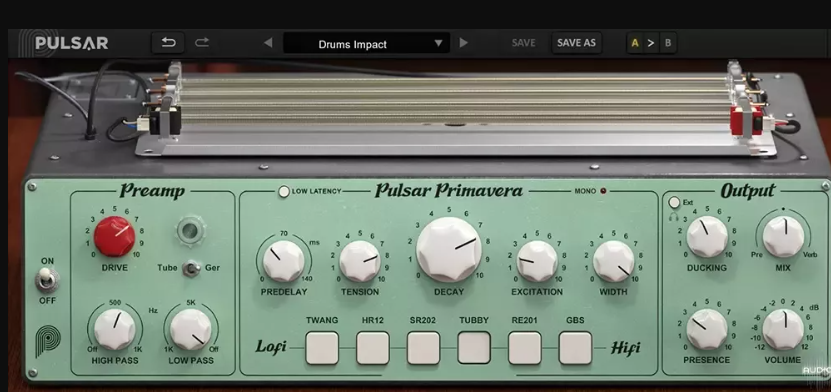This screenshot has width=831, height=392.
Task: Click the Output section heading
Action: 748,191
